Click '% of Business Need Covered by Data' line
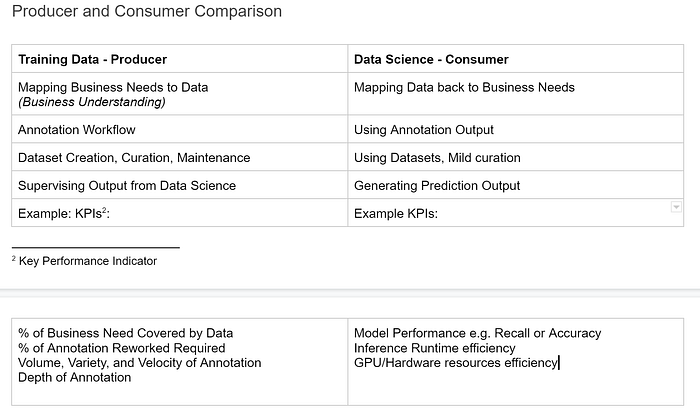Screen dimensions: 700x419 (125, 333)
